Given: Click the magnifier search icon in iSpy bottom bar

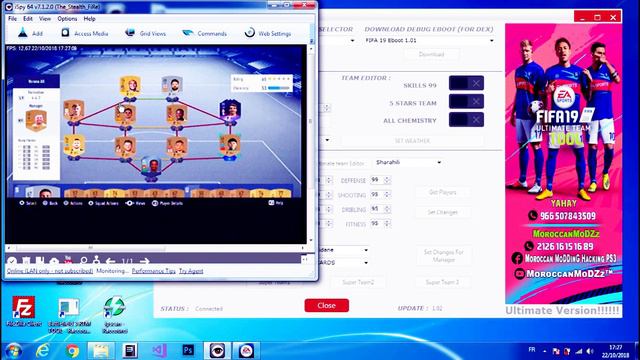Looking at the screenshot, I should (84, 260).
